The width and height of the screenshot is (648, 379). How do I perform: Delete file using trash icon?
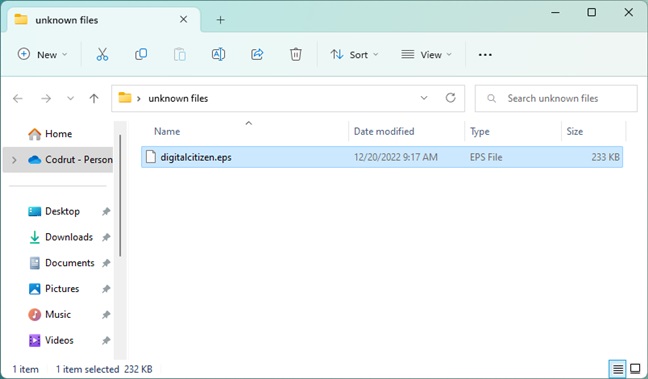click(x=295, y=55)
